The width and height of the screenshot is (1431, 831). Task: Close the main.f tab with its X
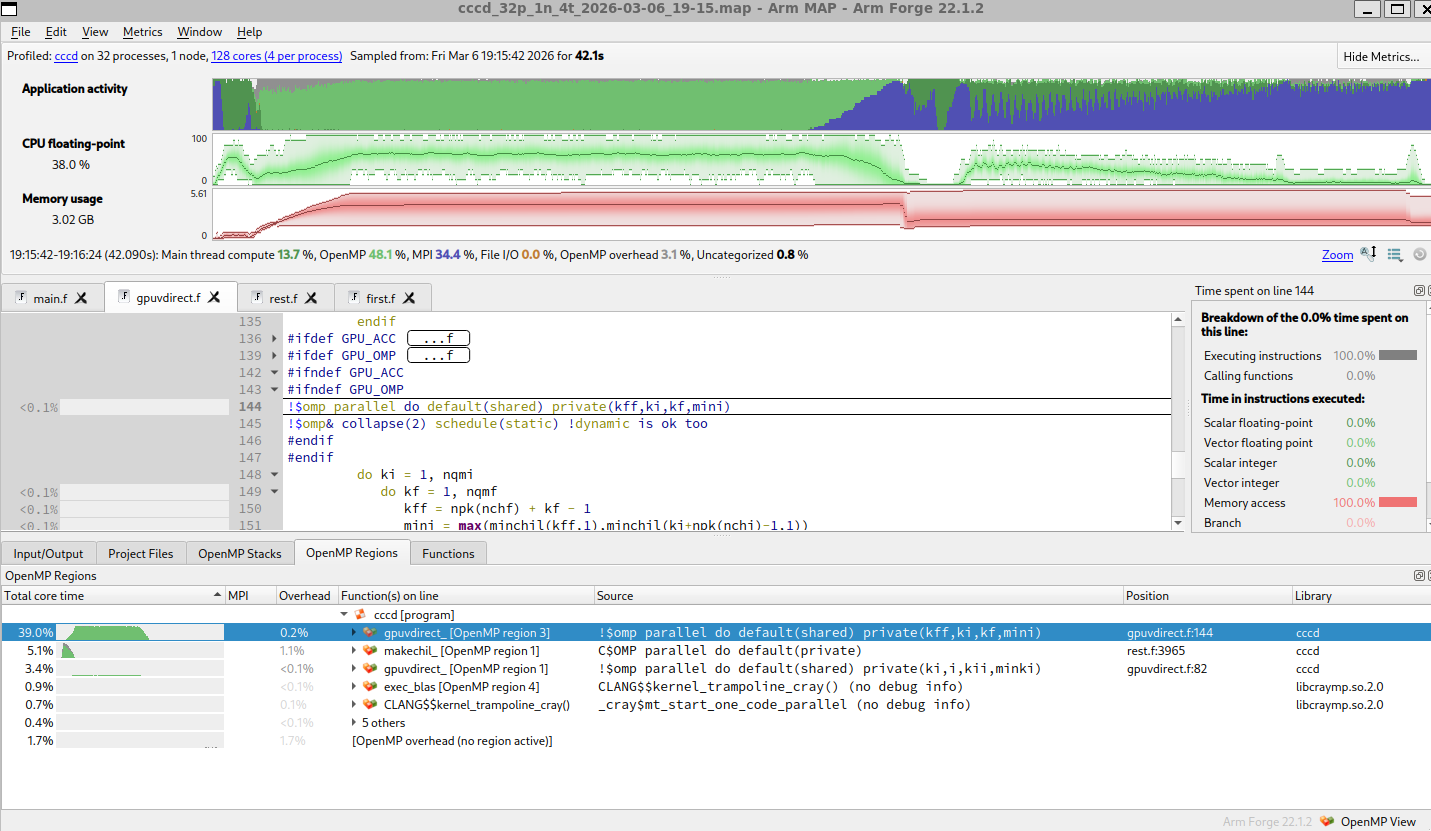(82, 298)
